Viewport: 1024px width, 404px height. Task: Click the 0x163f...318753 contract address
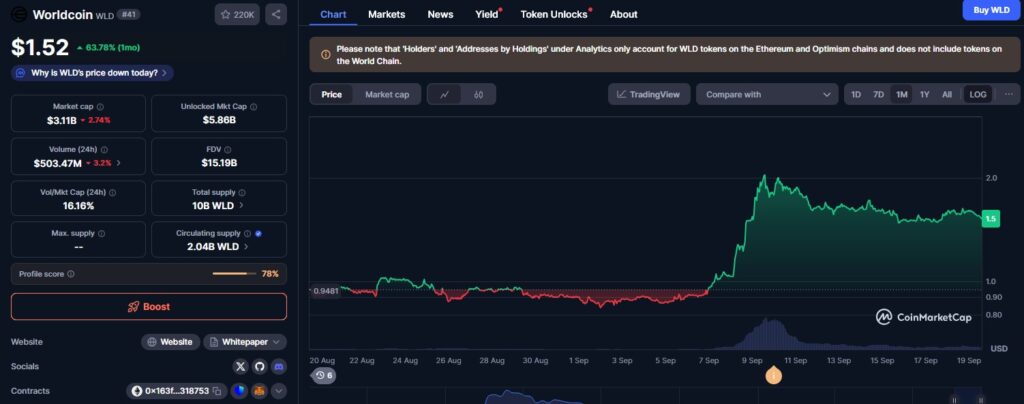coord(176,391)
